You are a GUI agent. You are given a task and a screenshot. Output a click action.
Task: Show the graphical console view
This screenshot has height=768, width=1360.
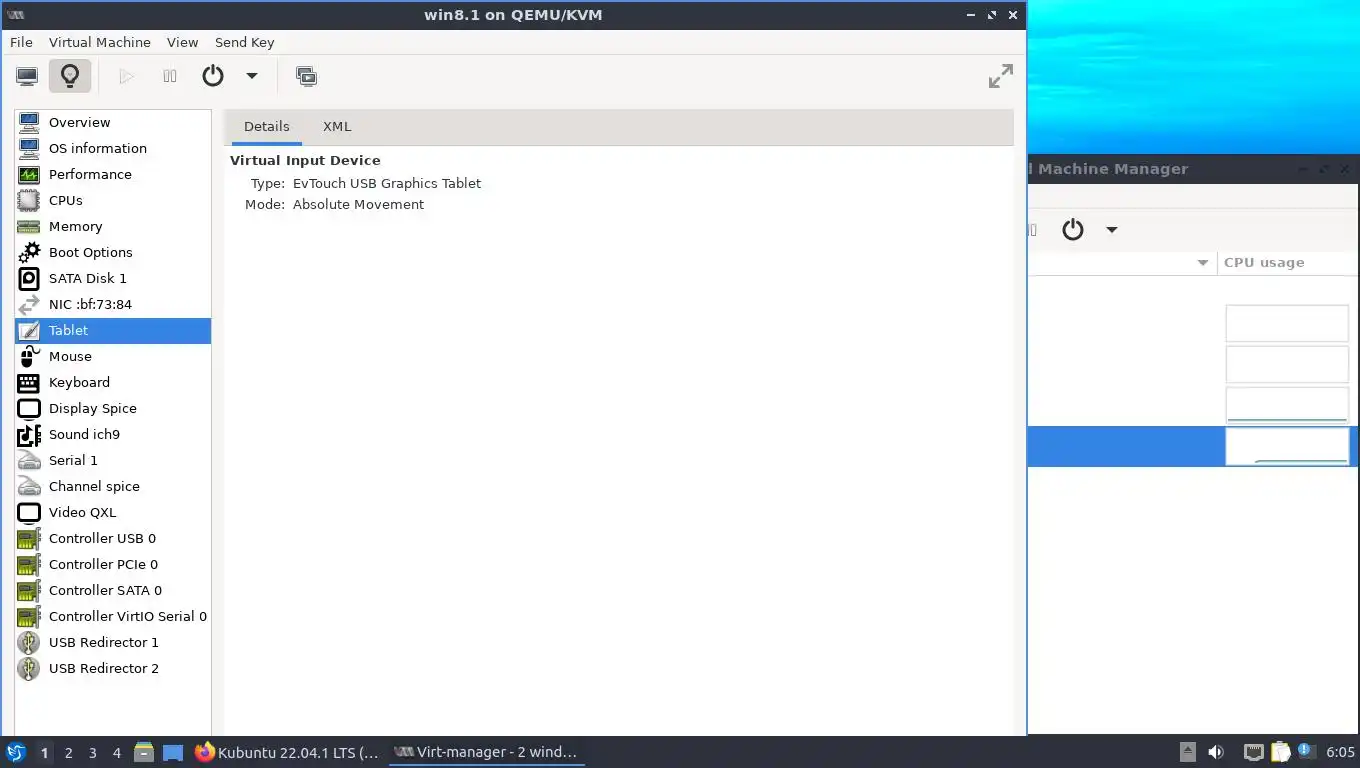27,76
